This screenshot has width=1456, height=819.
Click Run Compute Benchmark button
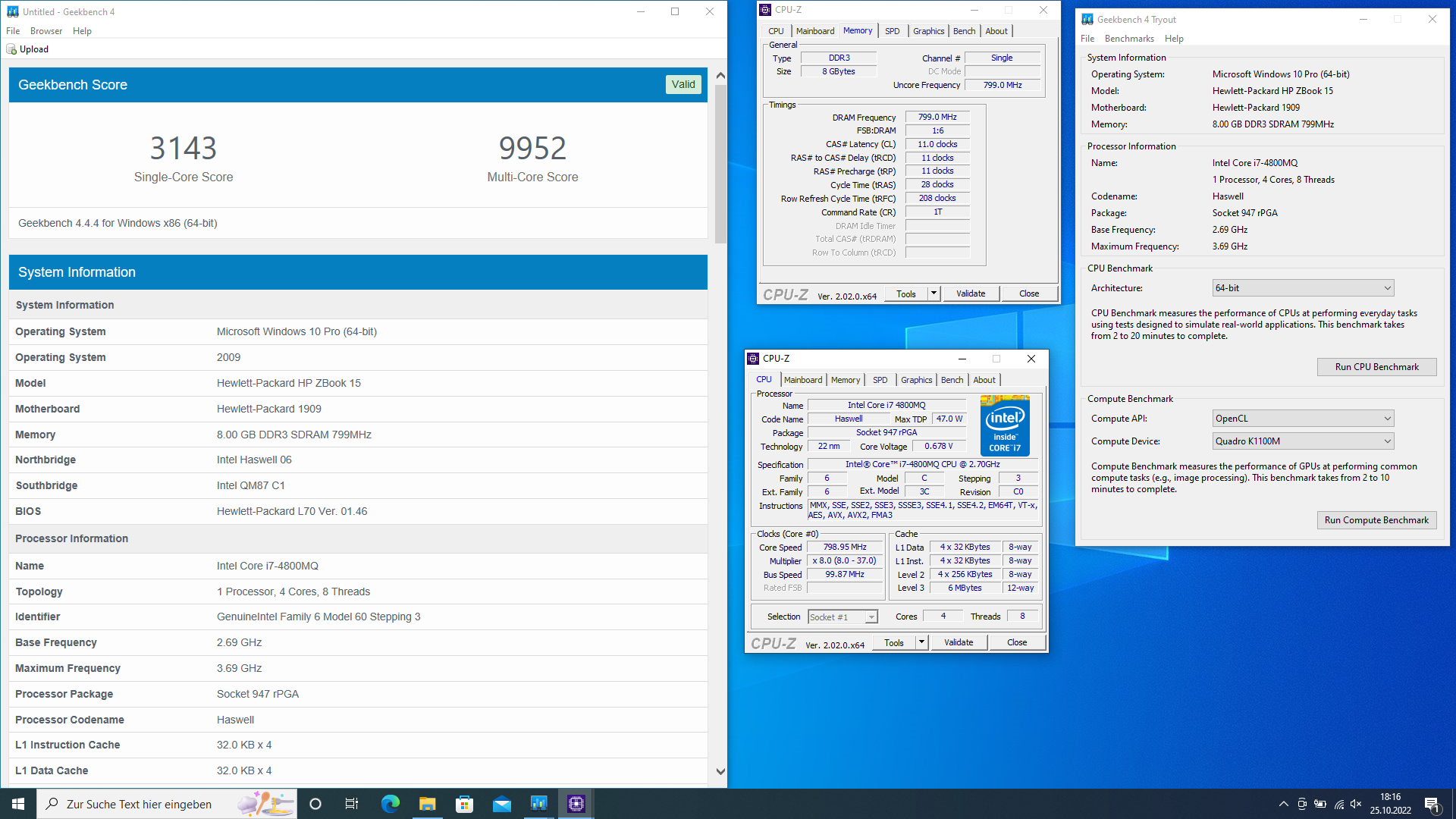(x=1377, y=520)
